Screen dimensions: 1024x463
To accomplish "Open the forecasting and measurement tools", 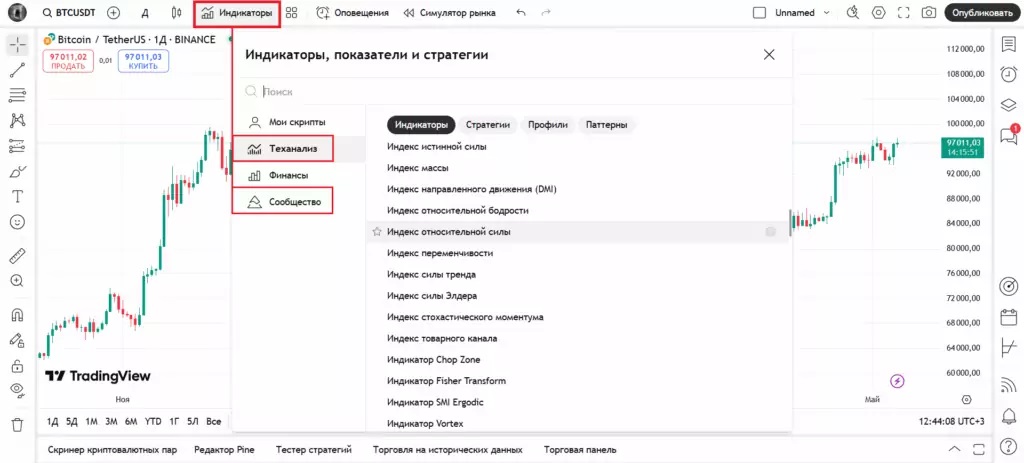I will point(18,146).
